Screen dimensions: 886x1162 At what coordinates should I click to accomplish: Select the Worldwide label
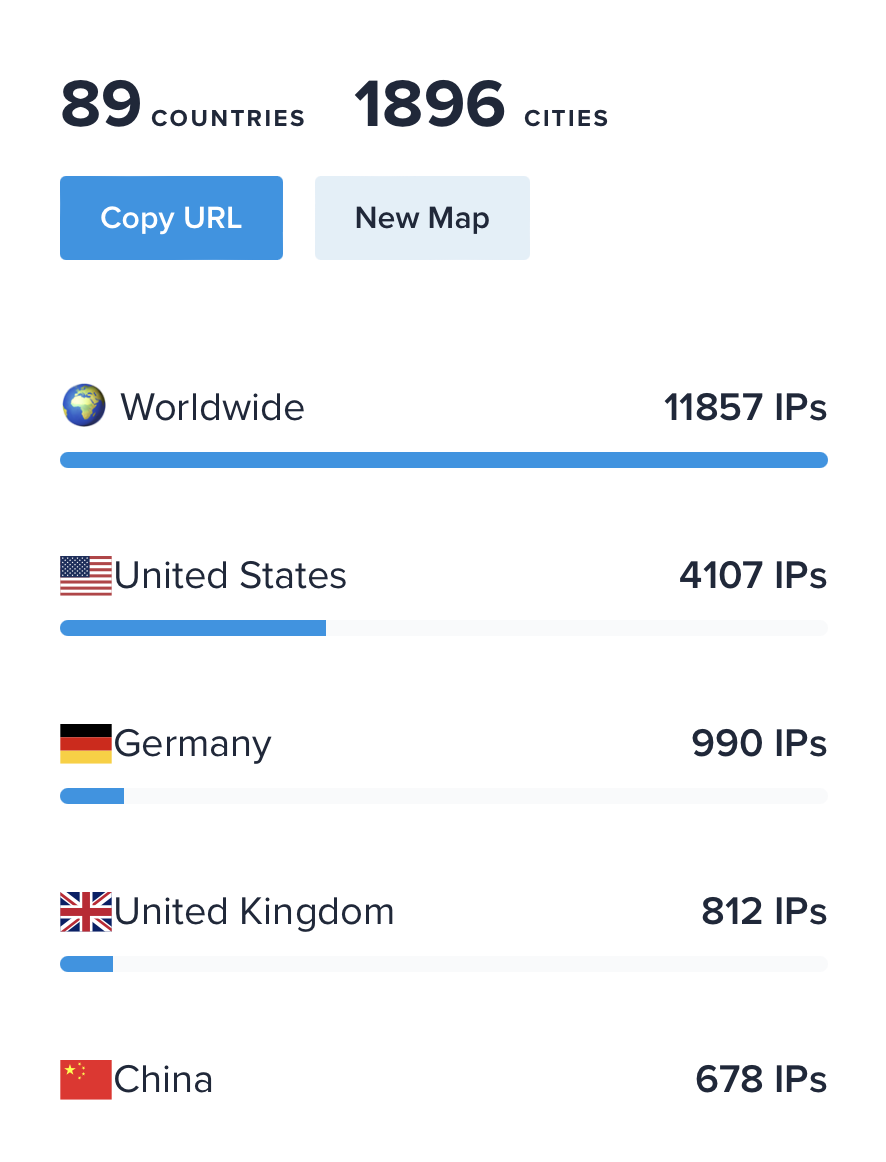click(212, 408)
